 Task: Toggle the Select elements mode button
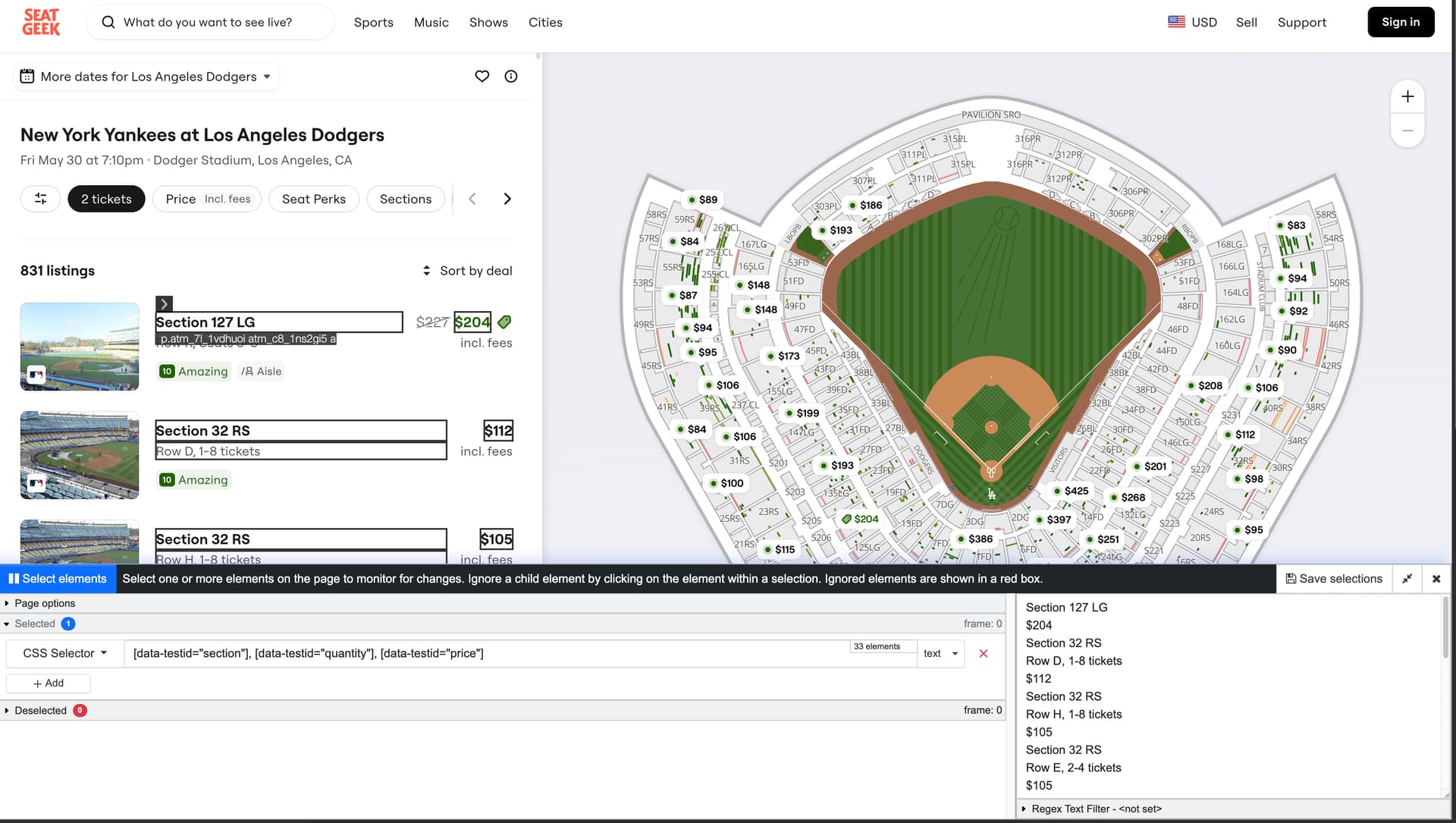58,579
